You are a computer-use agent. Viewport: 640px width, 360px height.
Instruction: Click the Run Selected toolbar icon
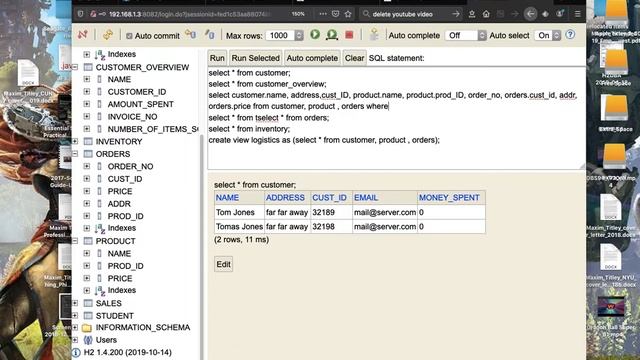click(332, 35)
